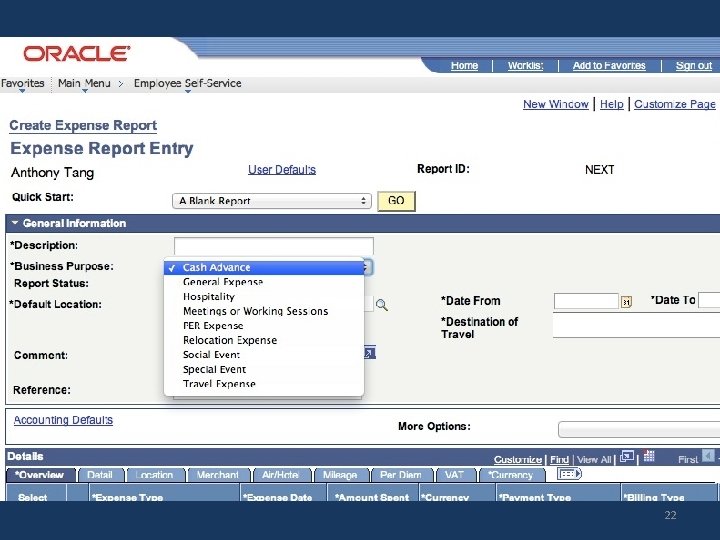Switch to the Detail tab

pyautogui.click(x=100, y=475)
